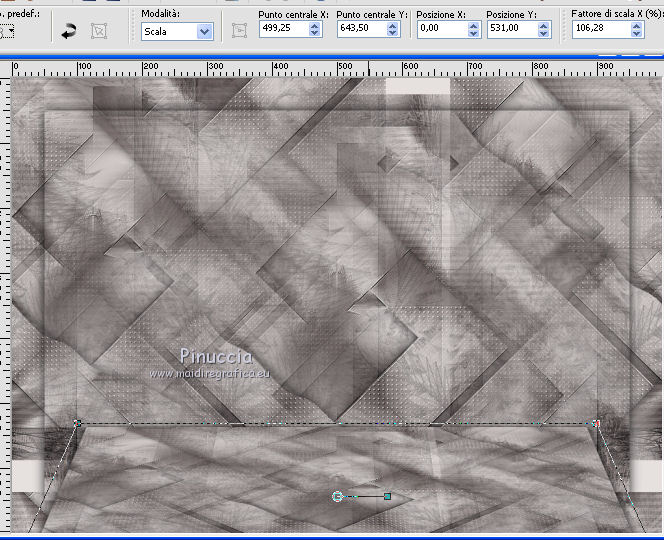Image resolution: width=664 pixels, height=540 pixels.
Task: Click the Posizione X label
Action: pyautogui.click(x=441, y=14)
